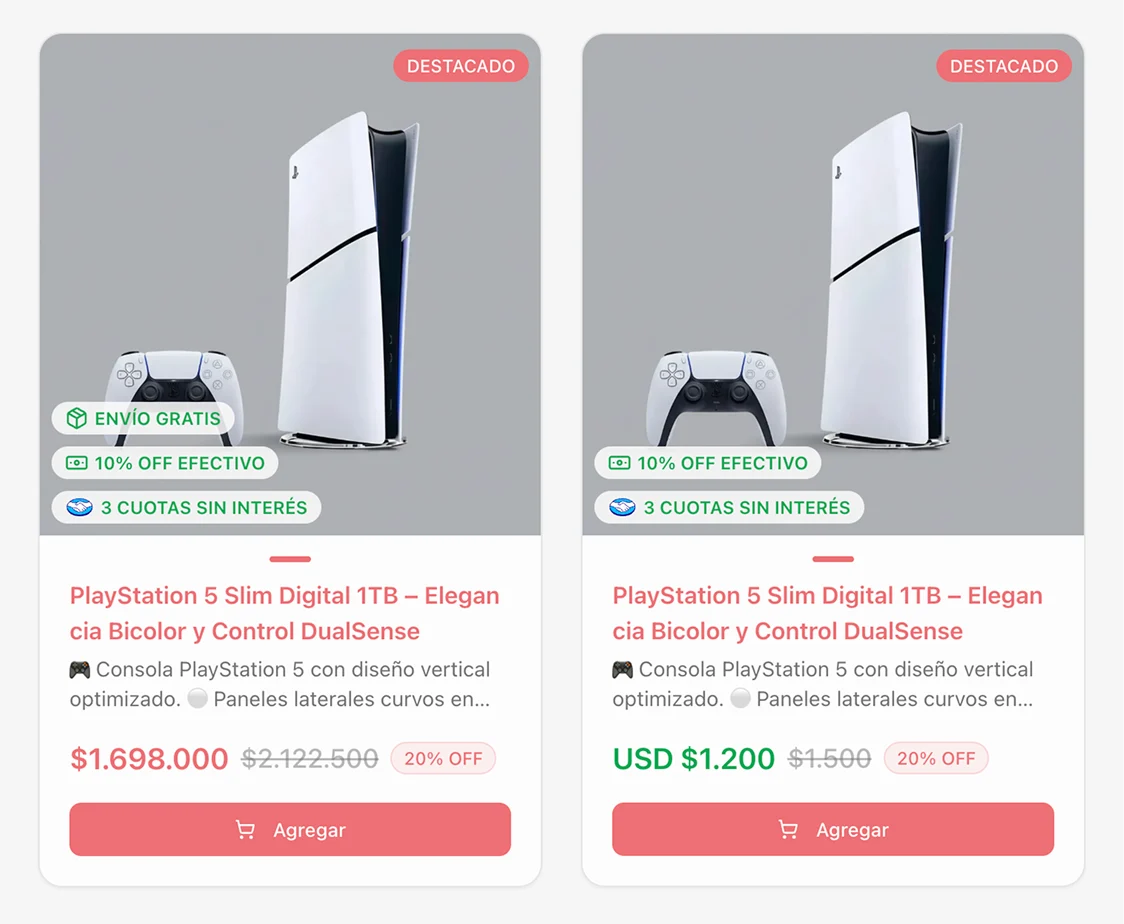Click the 20% OFF badge next to USD price
Image resolution: width=1124 pixels, height=924 pixels.
coord(936,758)
